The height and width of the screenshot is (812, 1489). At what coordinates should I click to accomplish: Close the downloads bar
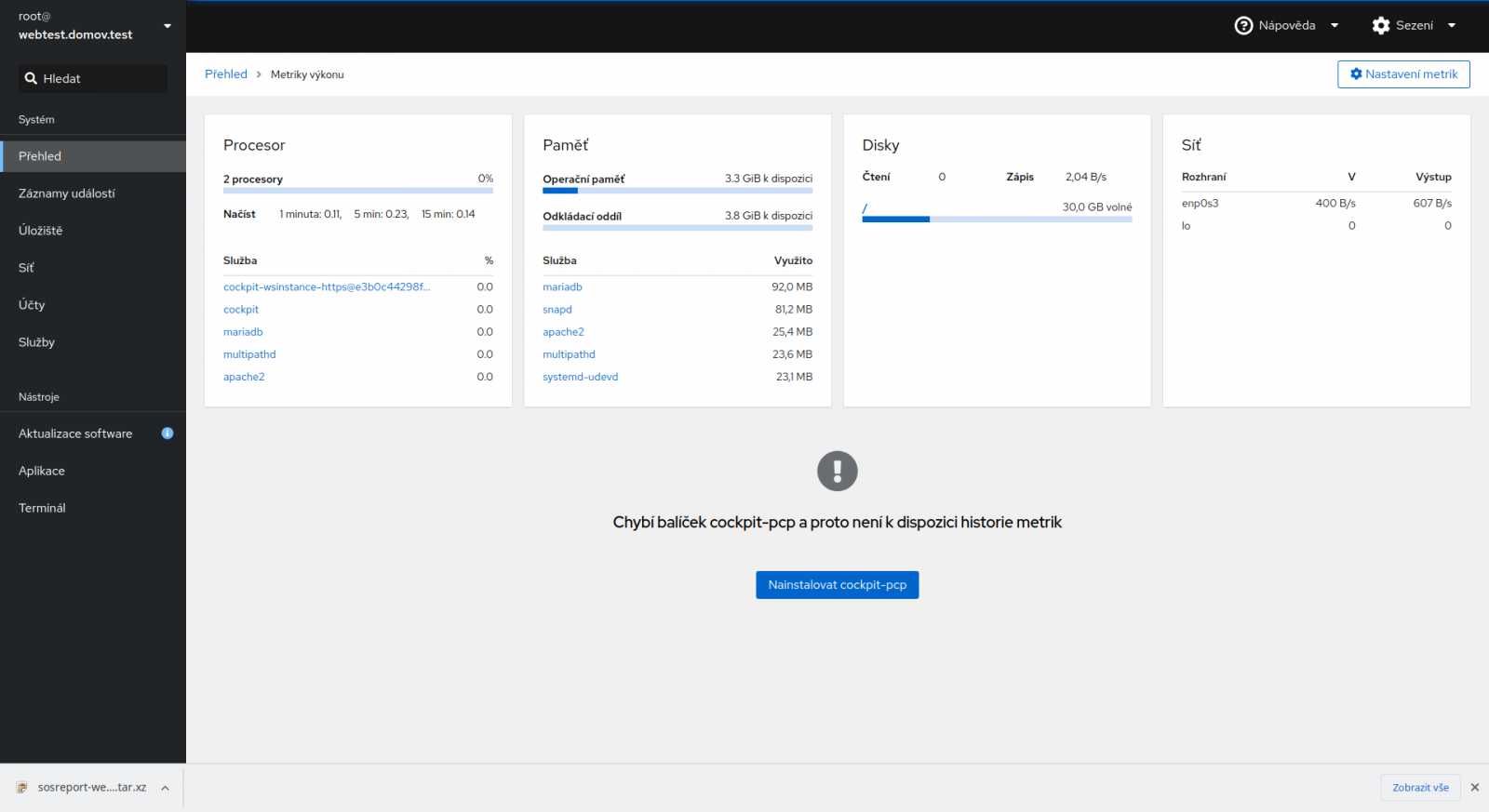(1474, 788)
